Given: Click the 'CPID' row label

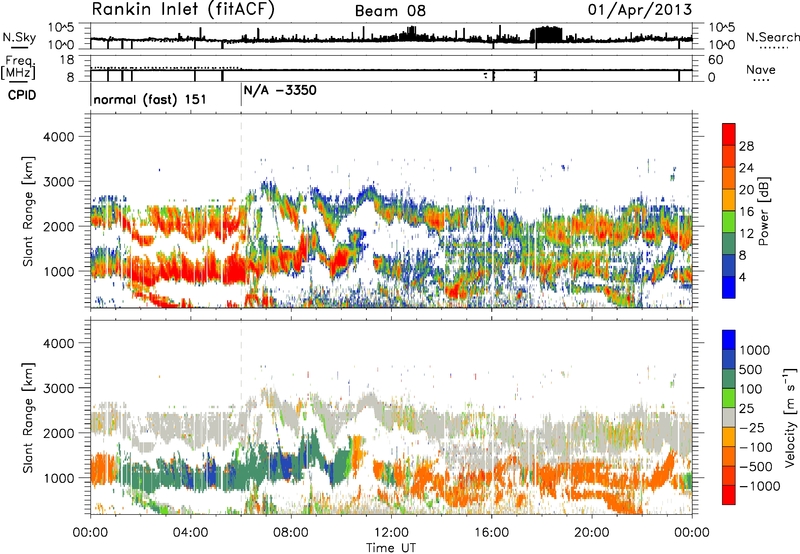Looking at the screenshot, I should 21,95.
